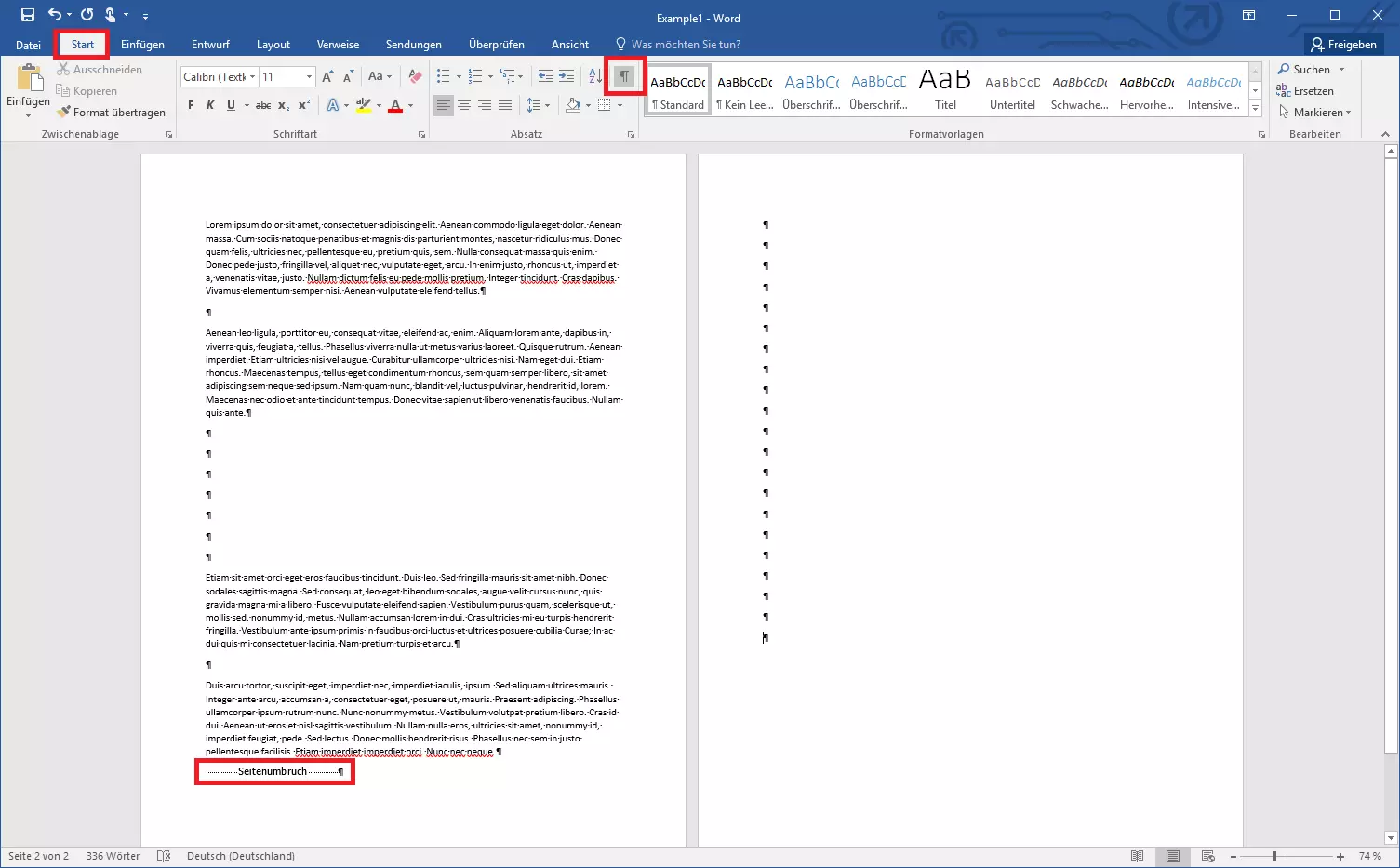The height and width of the screenshot is (868, 1400).
Task: Switch to Sendungen tab
Action: (414, 45)
